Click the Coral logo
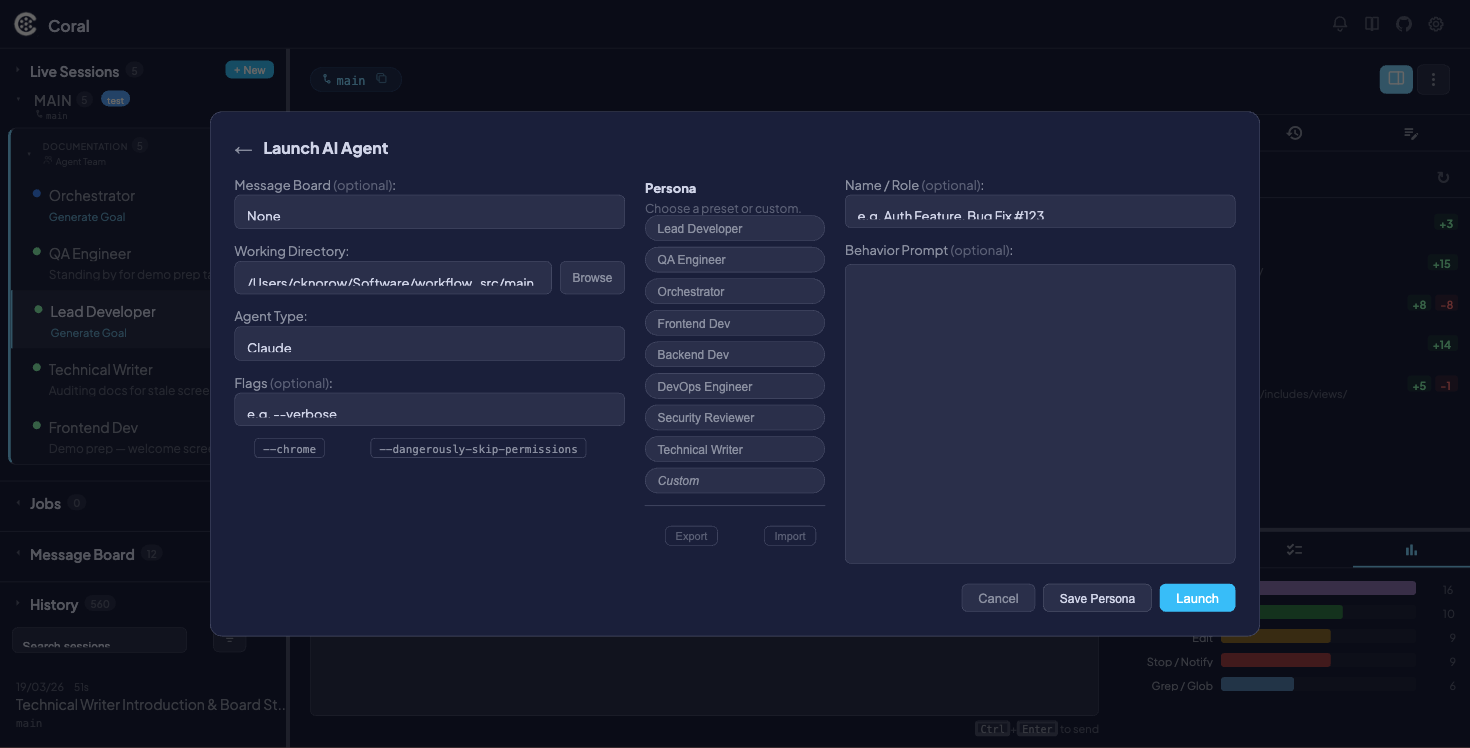Image resolution: width=1470 pixels, height=748 pixels. [x=25, y=23]
